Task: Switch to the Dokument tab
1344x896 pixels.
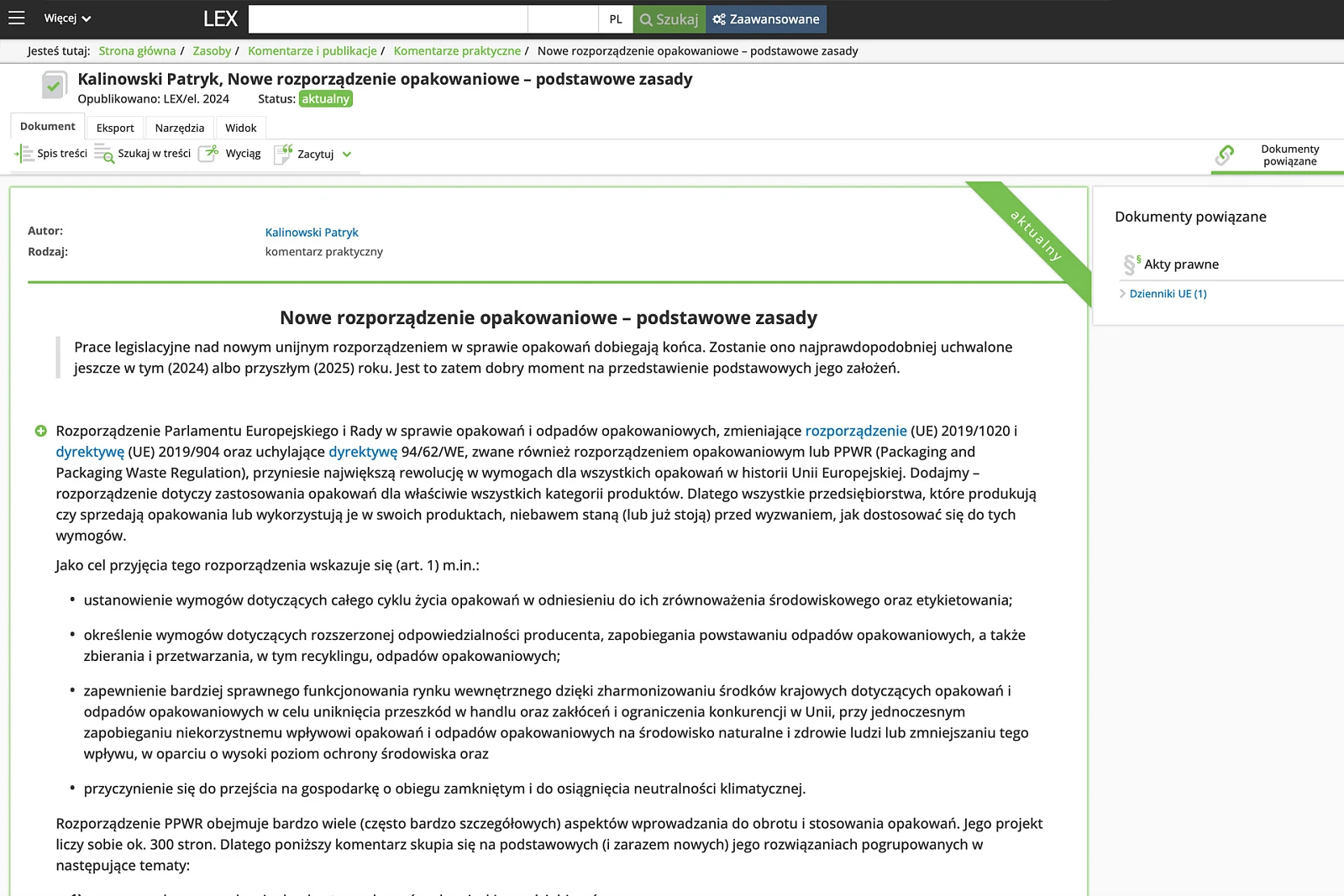Action: [x=48, y=127]
